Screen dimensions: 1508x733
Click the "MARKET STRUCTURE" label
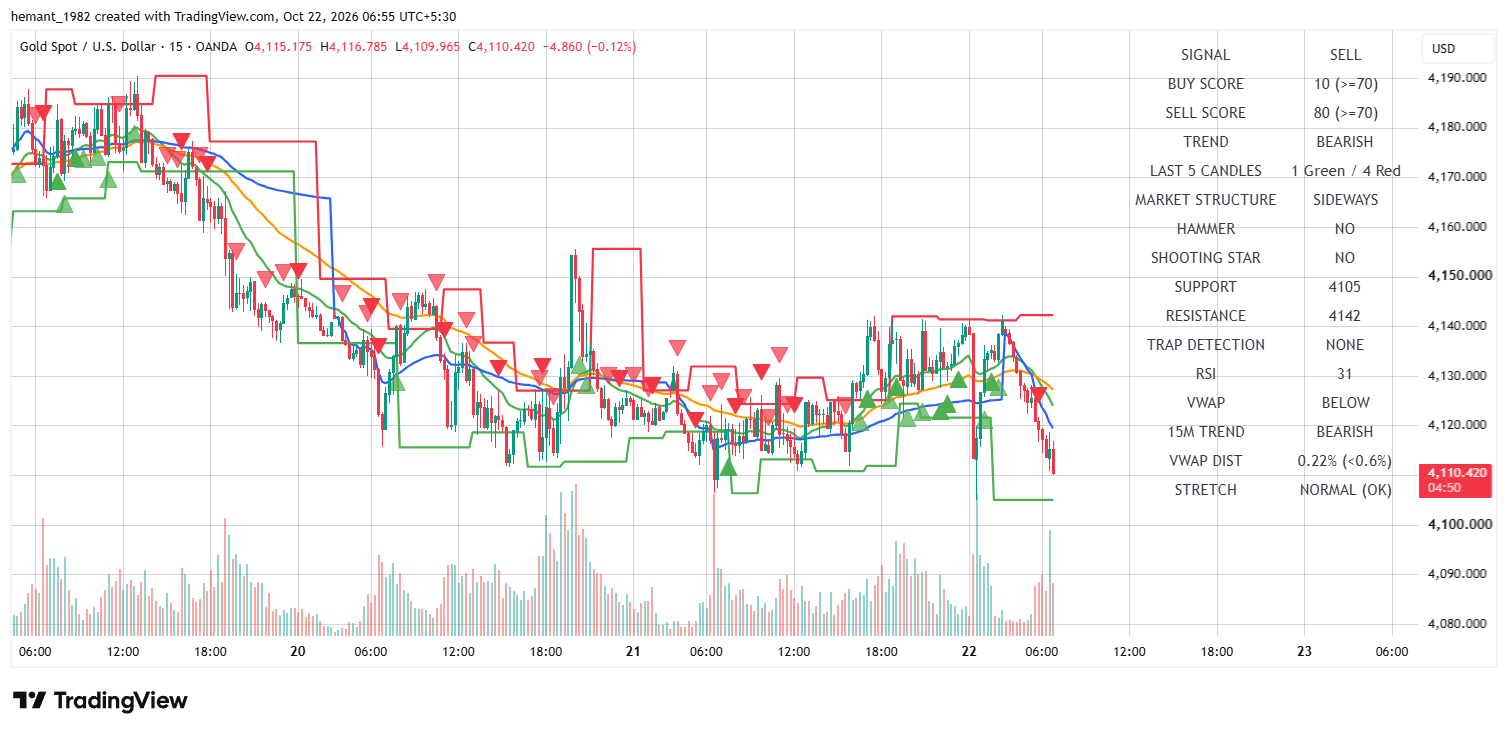pos(1205,200)
